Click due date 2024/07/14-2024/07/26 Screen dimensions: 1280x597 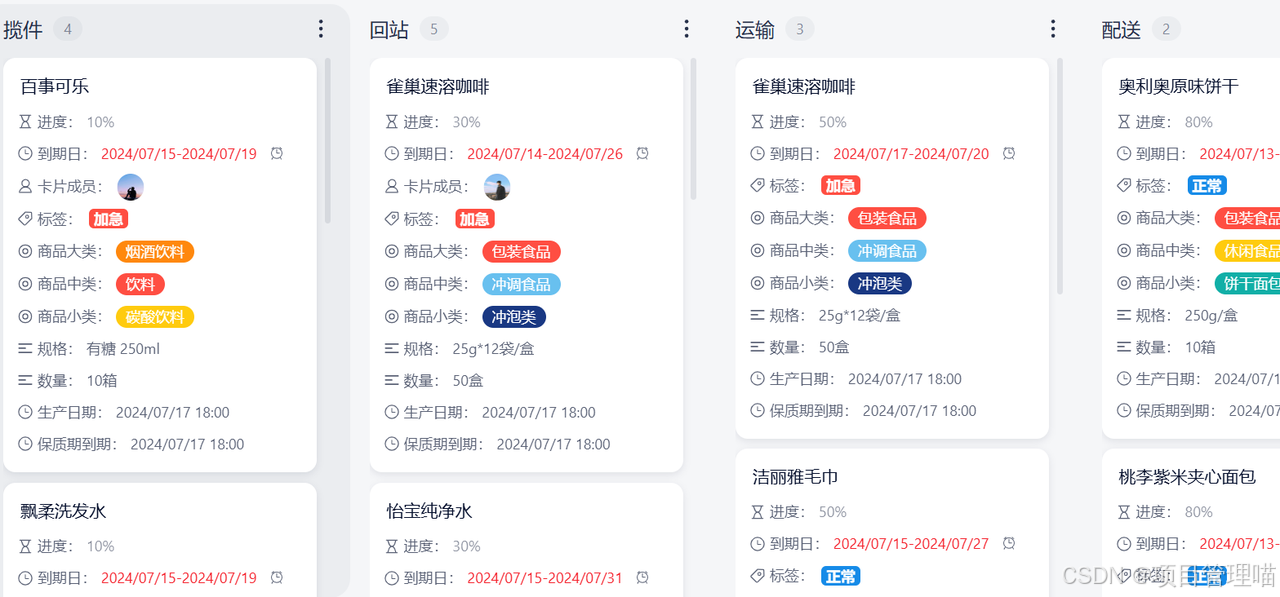(545, 154)
